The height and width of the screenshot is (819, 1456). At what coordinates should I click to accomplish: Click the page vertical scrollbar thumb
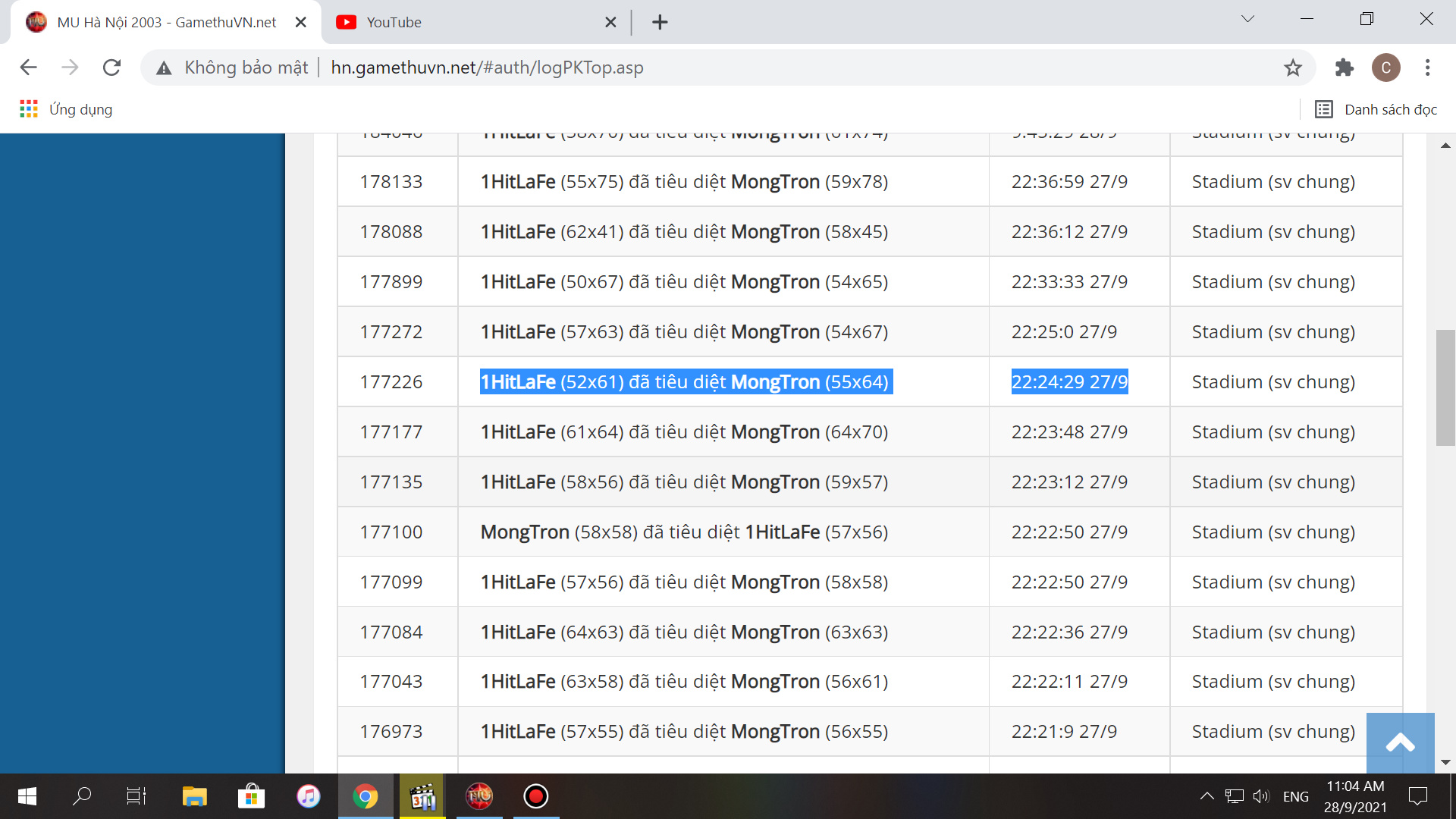pyautogui.click(x=1445, y=387)
